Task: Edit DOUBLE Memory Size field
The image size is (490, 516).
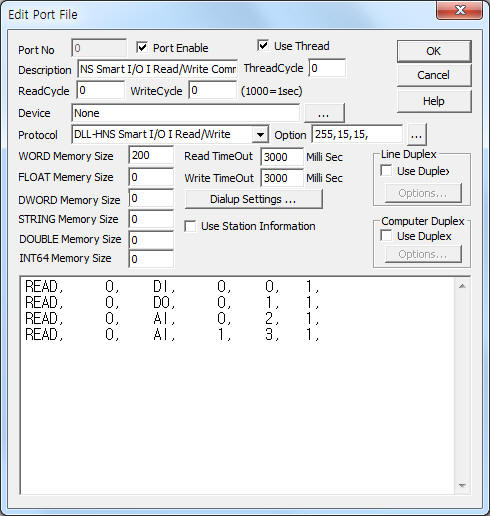Action: click(x=151, y=240)
